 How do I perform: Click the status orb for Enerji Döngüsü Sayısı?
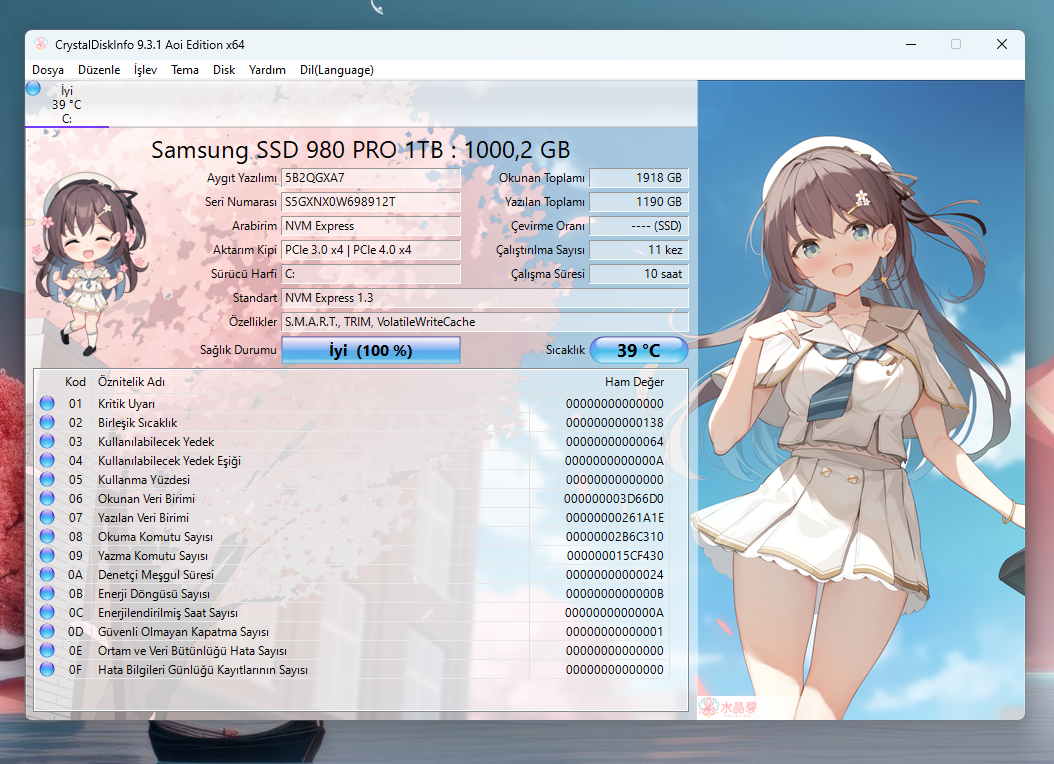pos(47,593)
